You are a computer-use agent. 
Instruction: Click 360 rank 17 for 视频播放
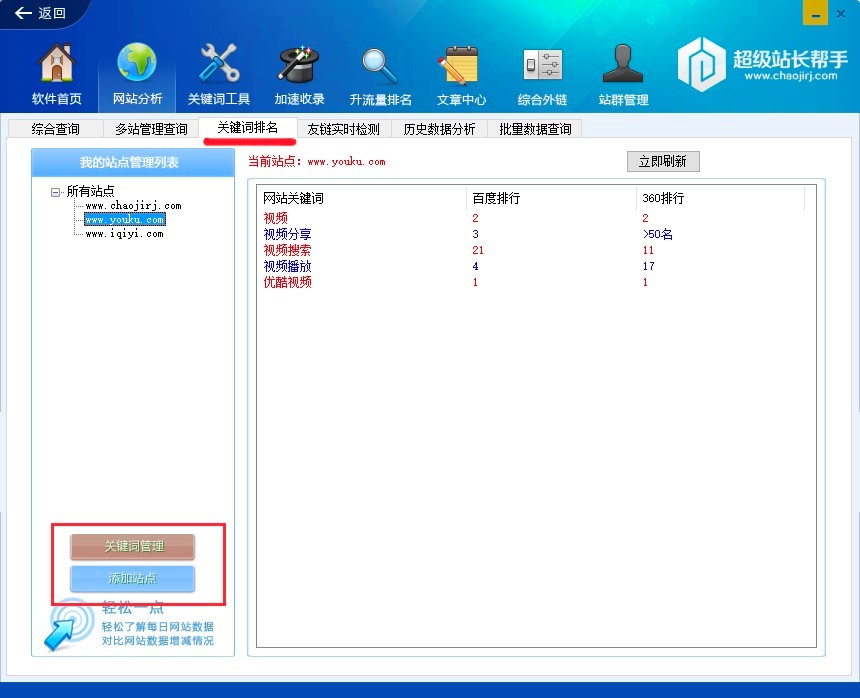[x=648, y=266]
